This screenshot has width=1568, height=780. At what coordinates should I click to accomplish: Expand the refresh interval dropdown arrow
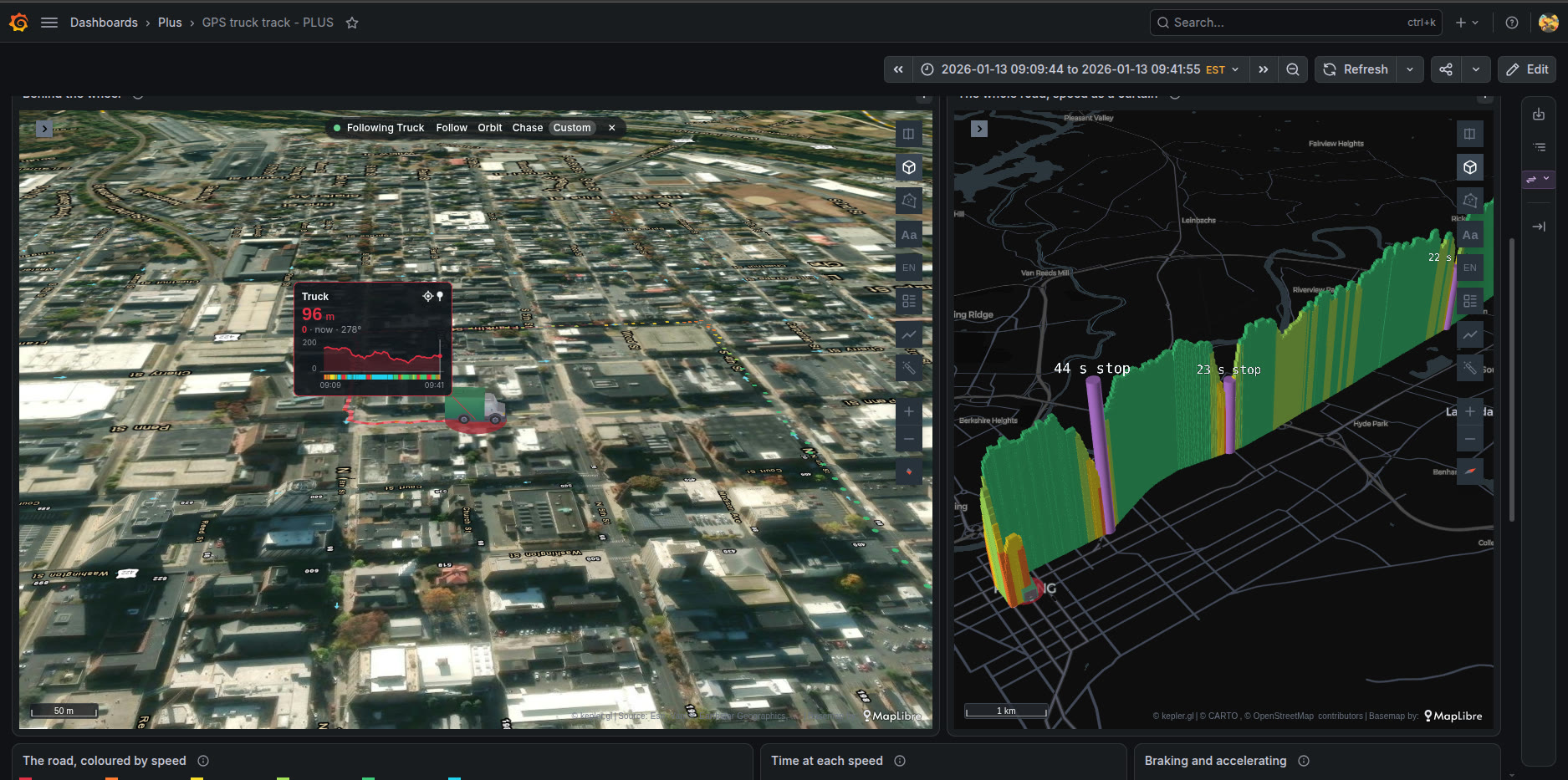point(1410,69)
